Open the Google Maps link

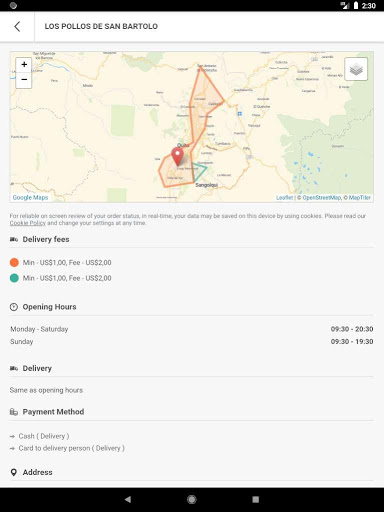click(30, 197)
